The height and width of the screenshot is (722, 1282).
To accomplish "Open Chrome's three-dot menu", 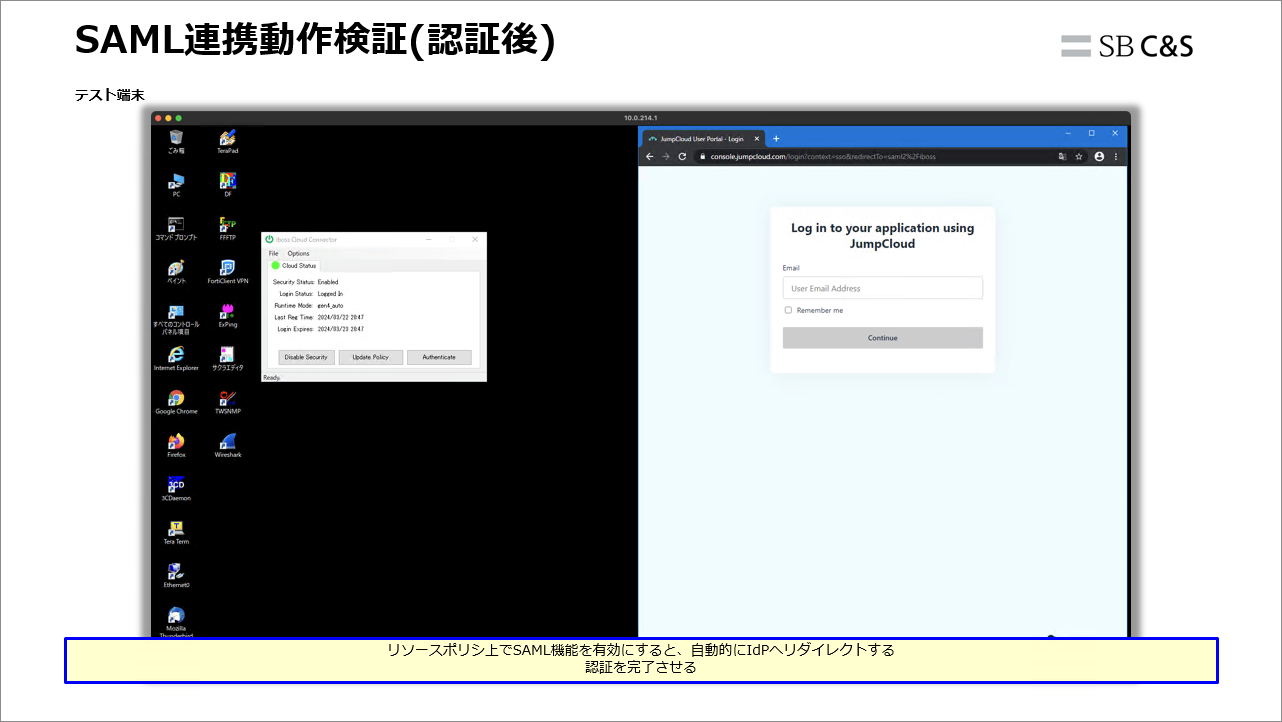I will click(x=1115, y=156).
